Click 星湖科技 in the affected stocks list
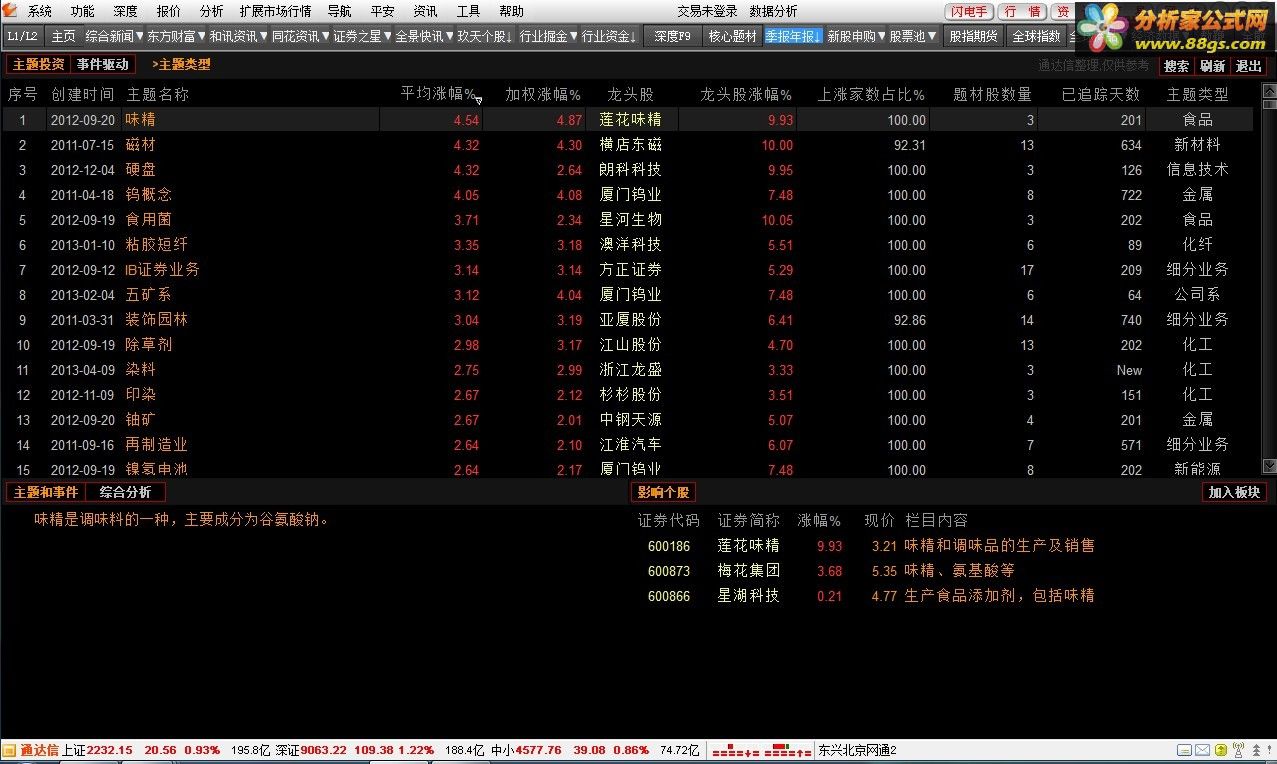This screenshot has width=1277, height=764. coord(748,596)
